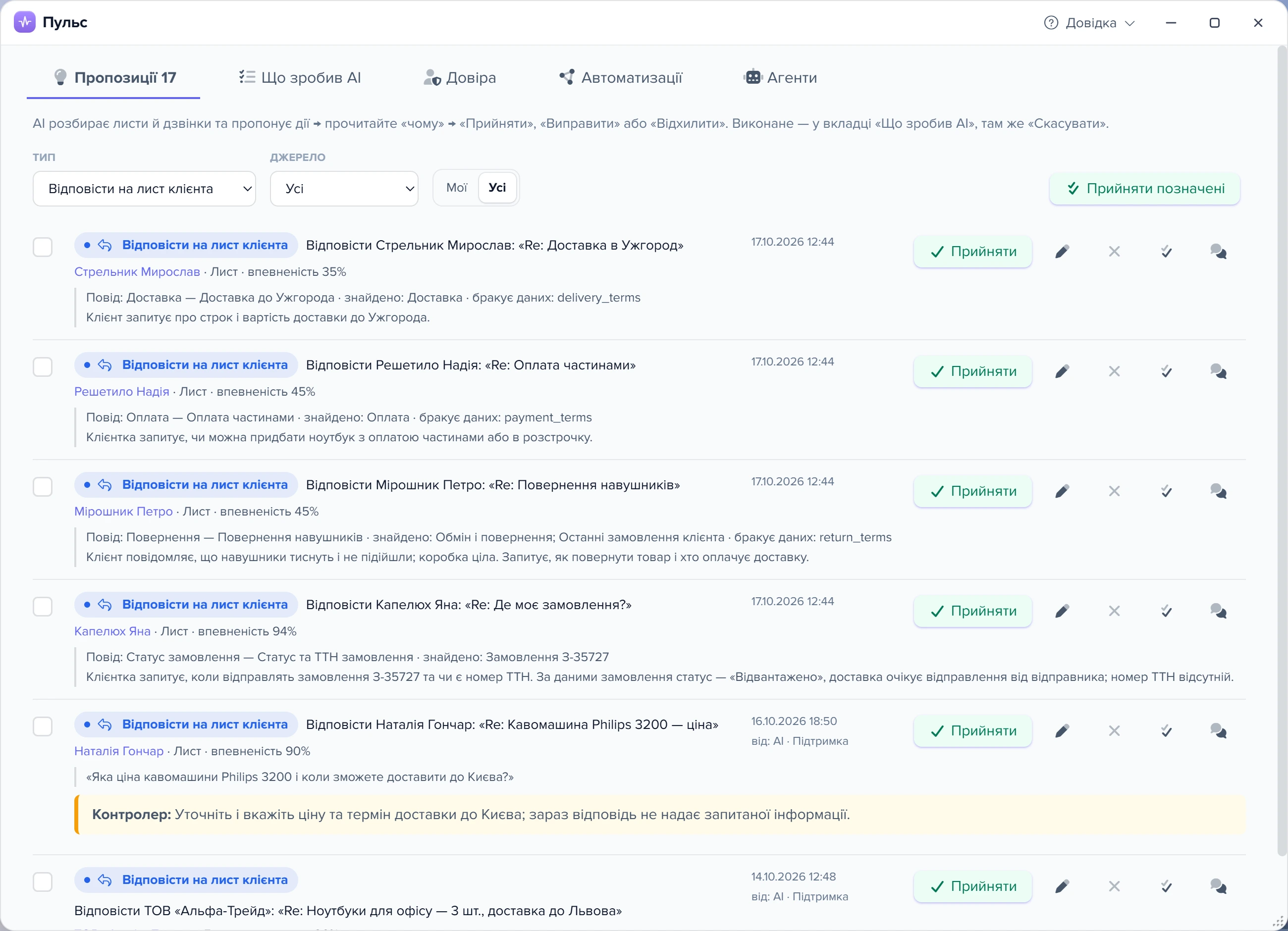Viewport: 1288px width, 931px height.
Task: Click double-check icon on Капелюх Яна row
Action: point(1167,611)
